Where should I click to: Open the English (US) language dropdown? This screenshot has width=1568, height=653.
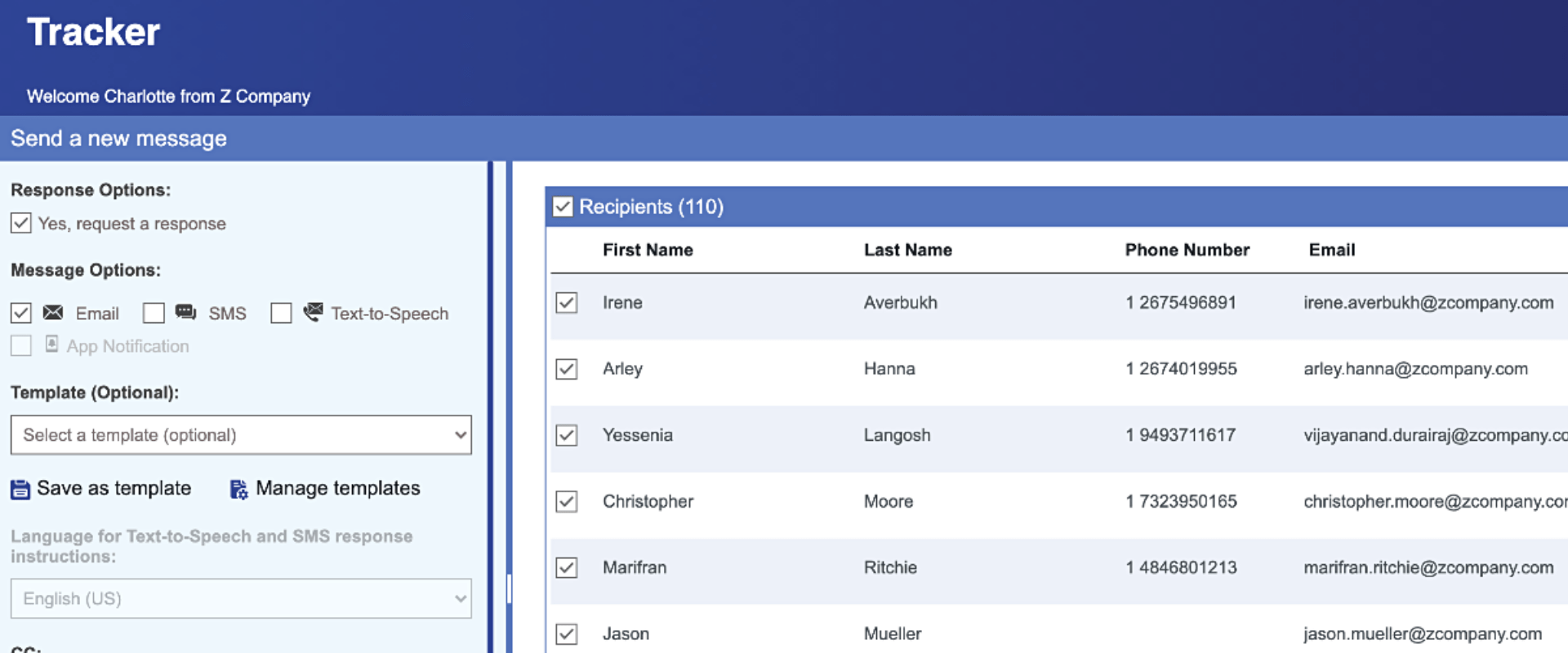tap(241, 598)
